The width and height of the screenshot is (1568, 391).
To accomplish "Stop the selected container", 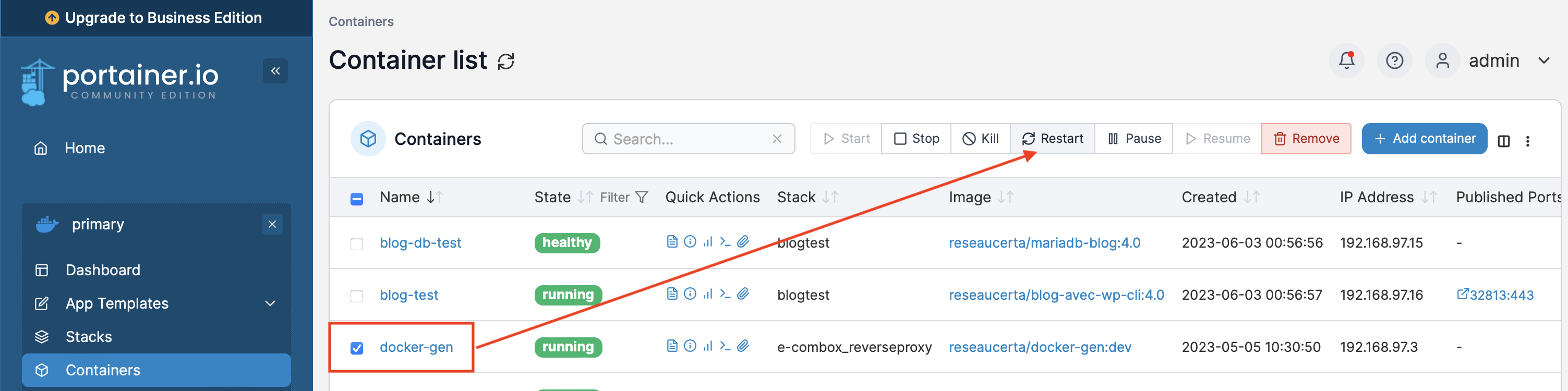I will [916, 139].
